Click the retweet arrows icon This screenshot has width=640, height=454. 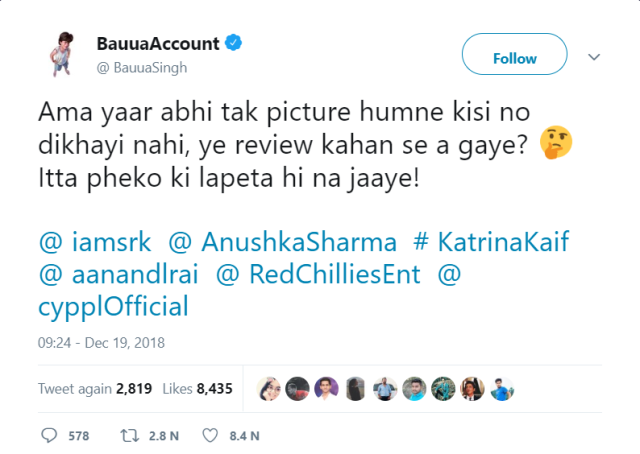coord(129,436)
